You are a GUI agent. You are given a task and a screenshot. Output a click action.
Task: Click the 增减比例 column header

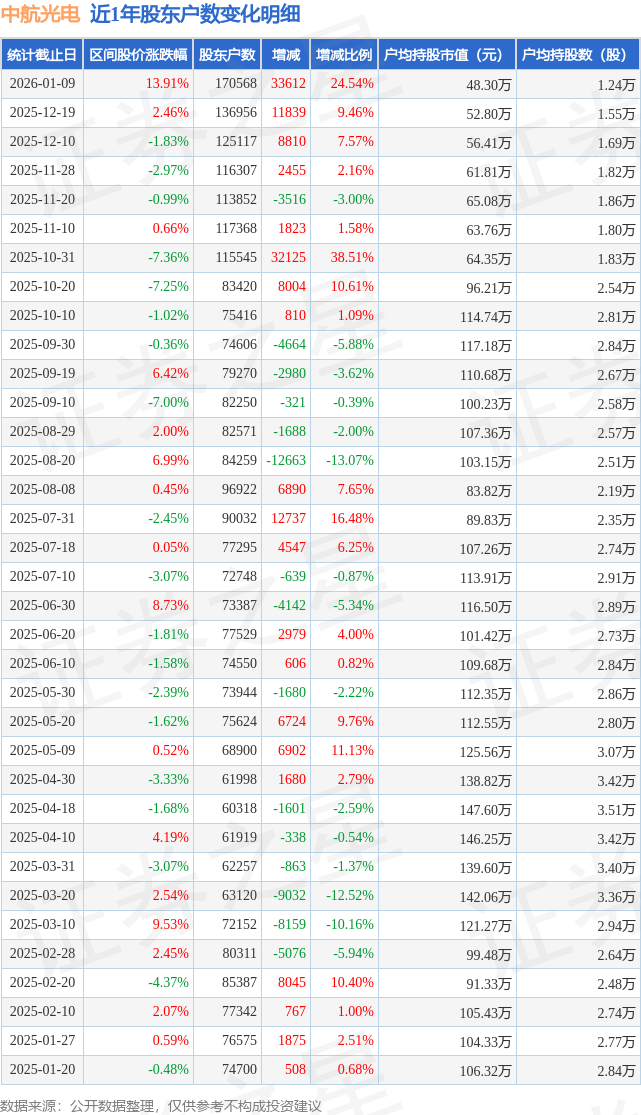click(x=343, y=55)
